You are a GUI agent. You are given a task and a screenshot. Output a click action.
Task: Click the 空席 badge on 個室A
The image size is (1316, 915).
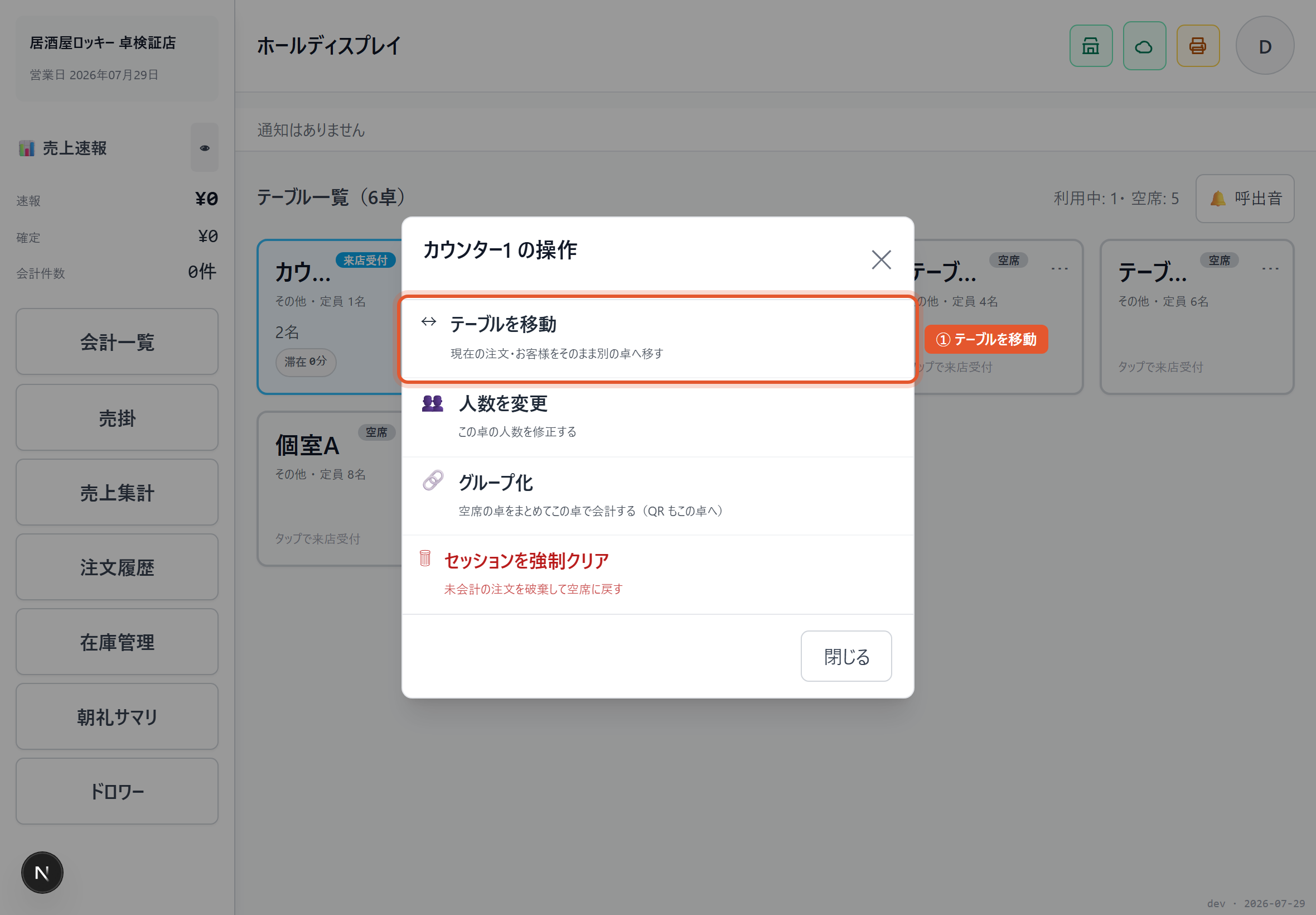(376, 432)
